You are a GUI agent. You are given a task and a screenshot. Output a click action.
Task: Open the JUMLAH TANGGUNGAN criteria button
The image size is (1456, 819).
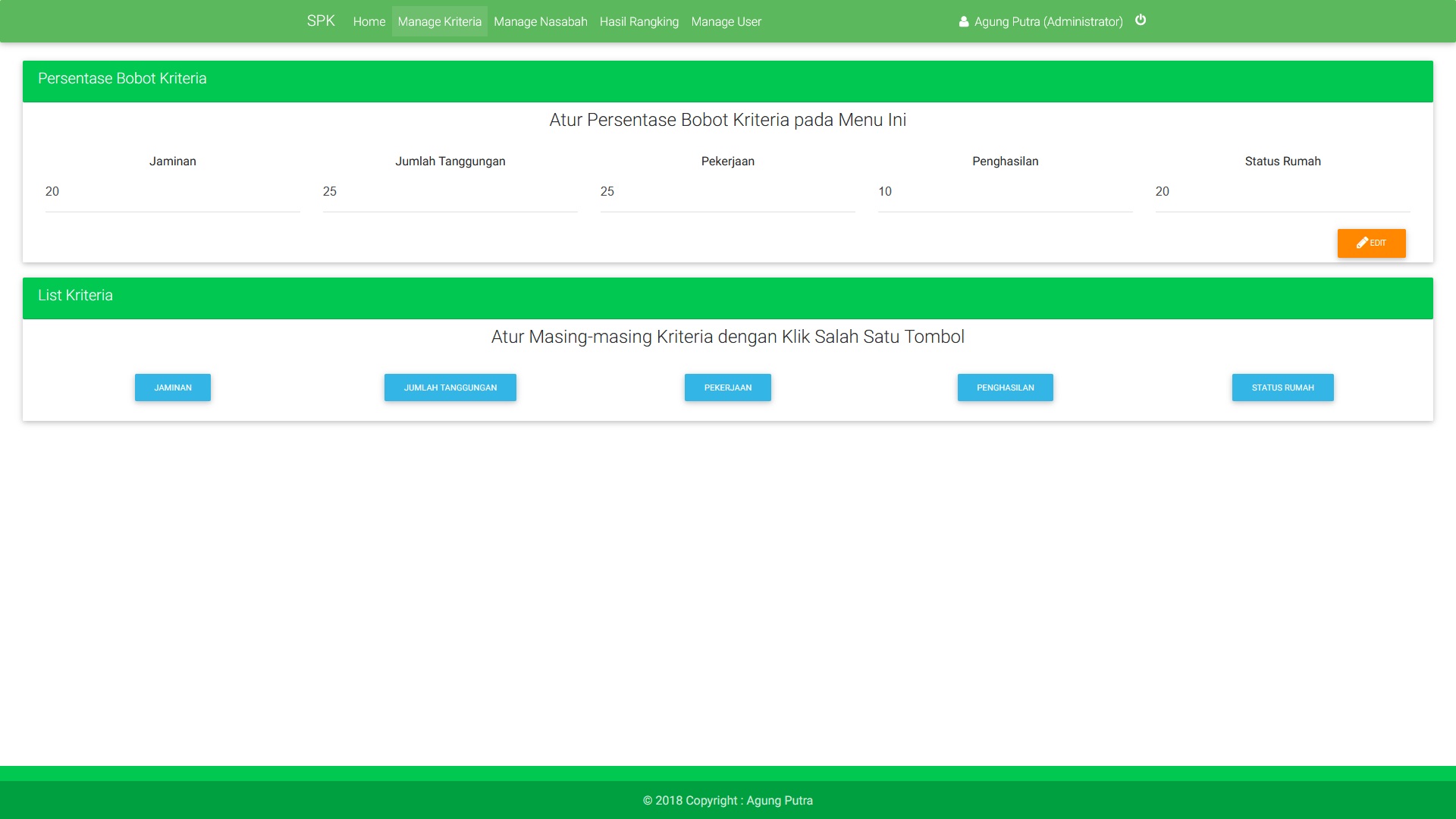[450, 388]
